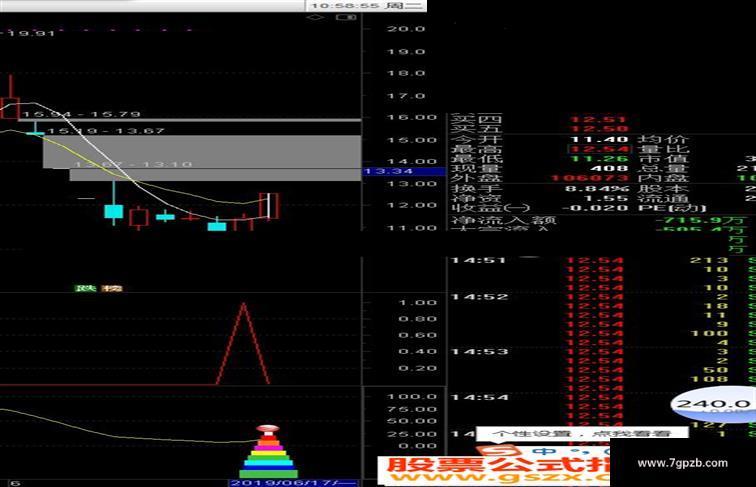Click the 个性设置 tooltip bubble
The image size is (756, 487).
tap(582, 433)
